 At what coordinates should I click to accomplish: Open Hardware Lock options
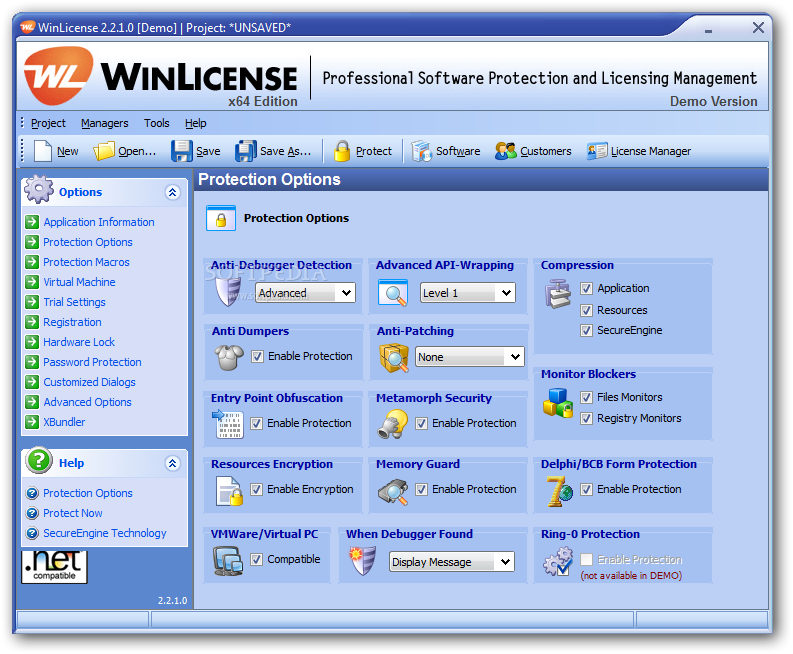pyautogui.click(x=79, y=342)
